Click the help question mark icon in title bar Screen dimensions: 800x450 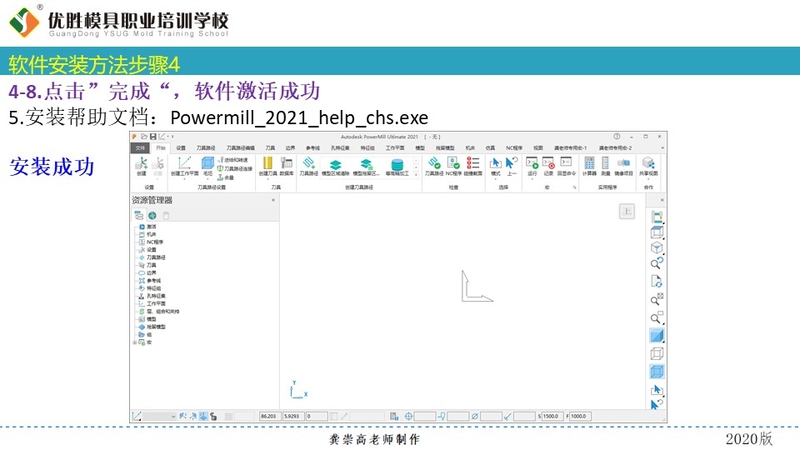coord(617,137)
